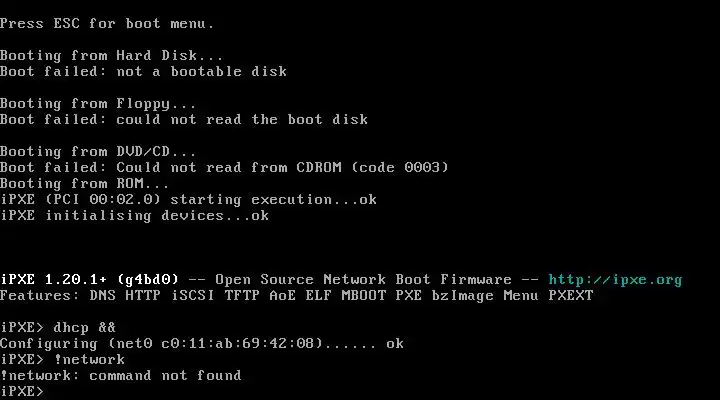Click '!network: command not found' error
Viewport: 720px width, 400px height.
coord(121,376)
